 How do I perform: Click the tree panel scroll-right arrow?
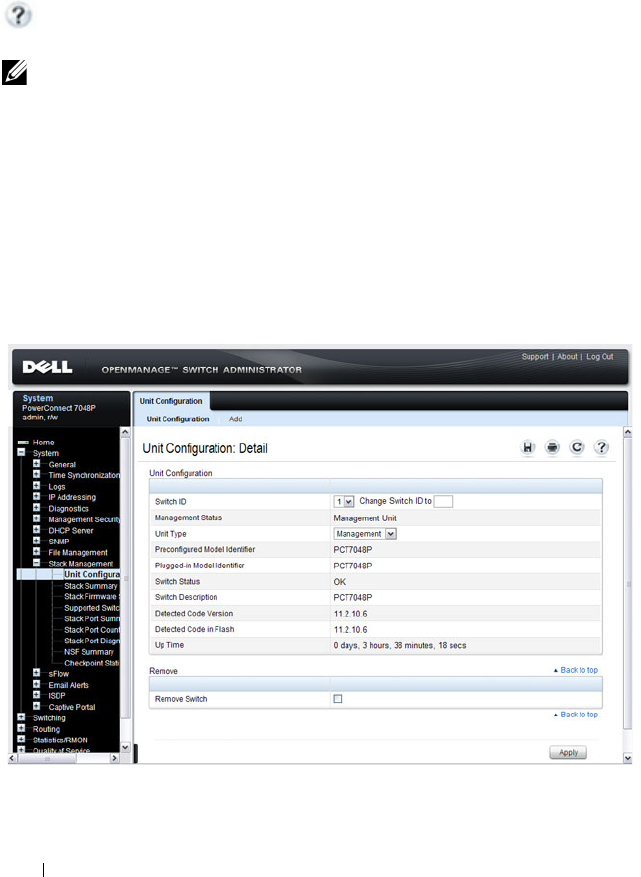click(x=115, y=758)
